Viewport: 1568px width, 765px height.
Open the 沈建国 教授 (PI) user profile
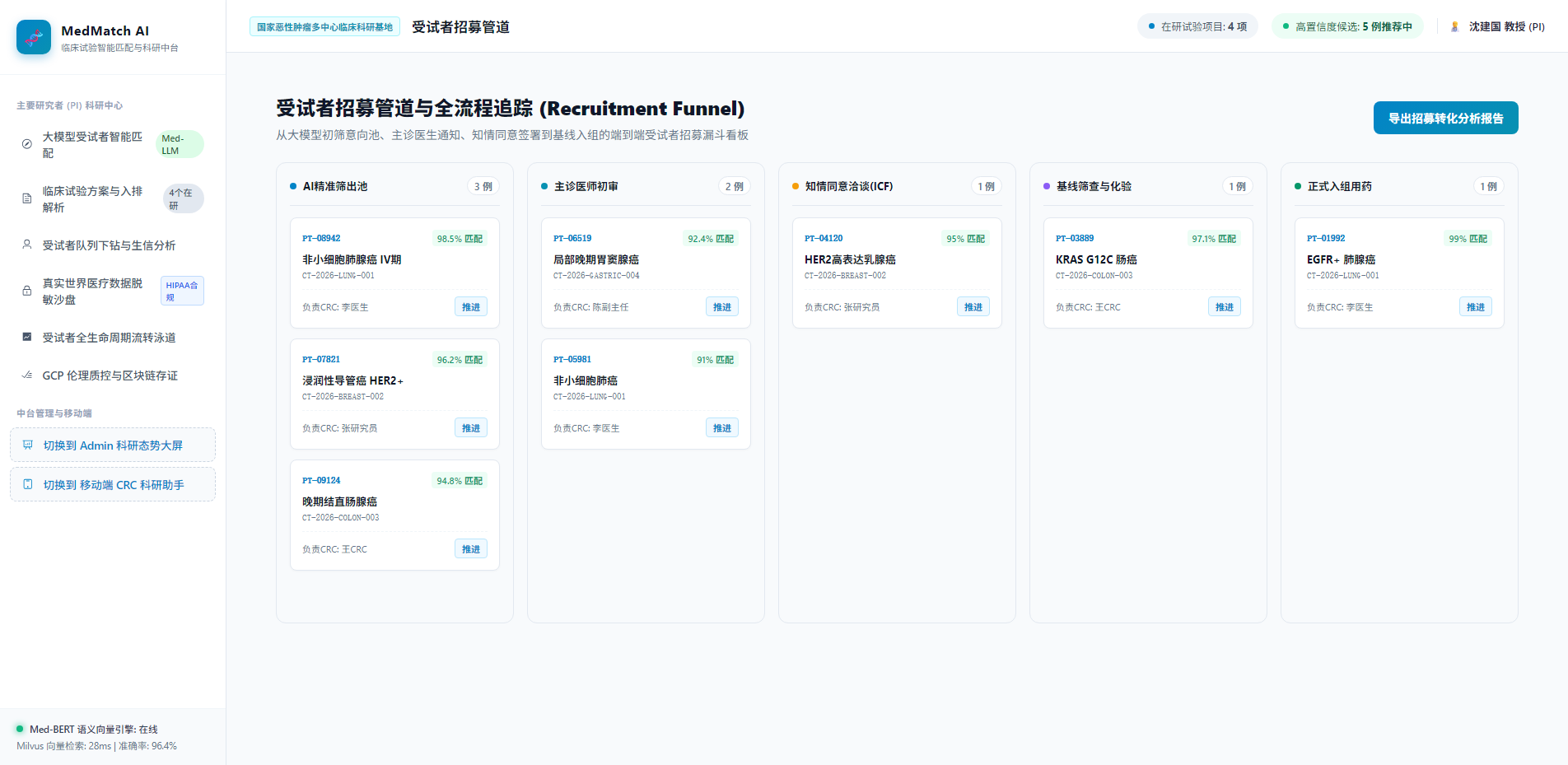[x=1496, y=26]
